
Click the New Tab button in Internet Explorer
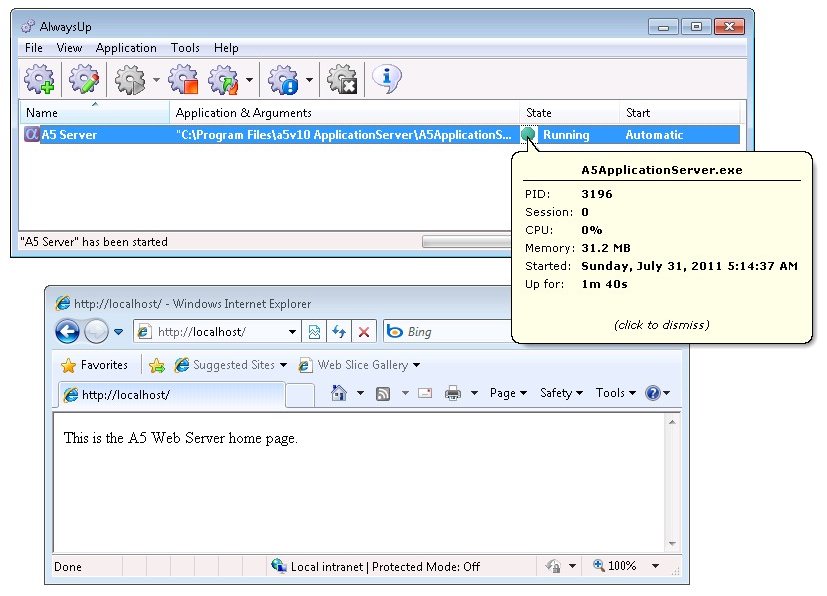point(300,395)
